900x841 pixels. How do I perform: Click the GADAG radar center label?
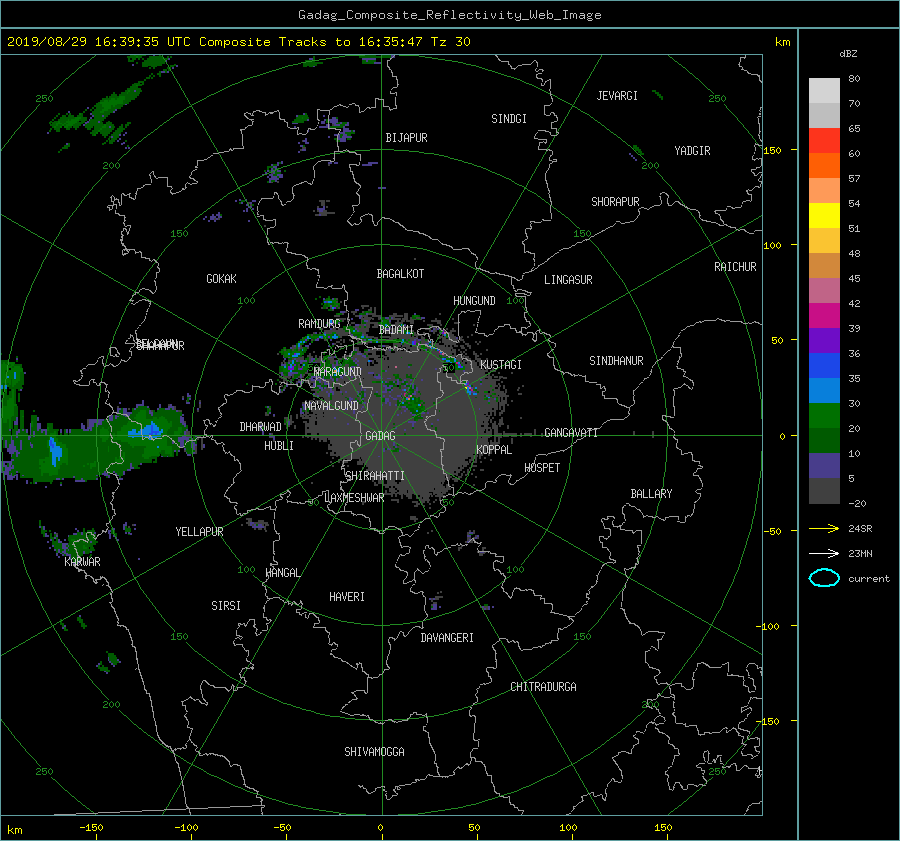pos(381,436)
